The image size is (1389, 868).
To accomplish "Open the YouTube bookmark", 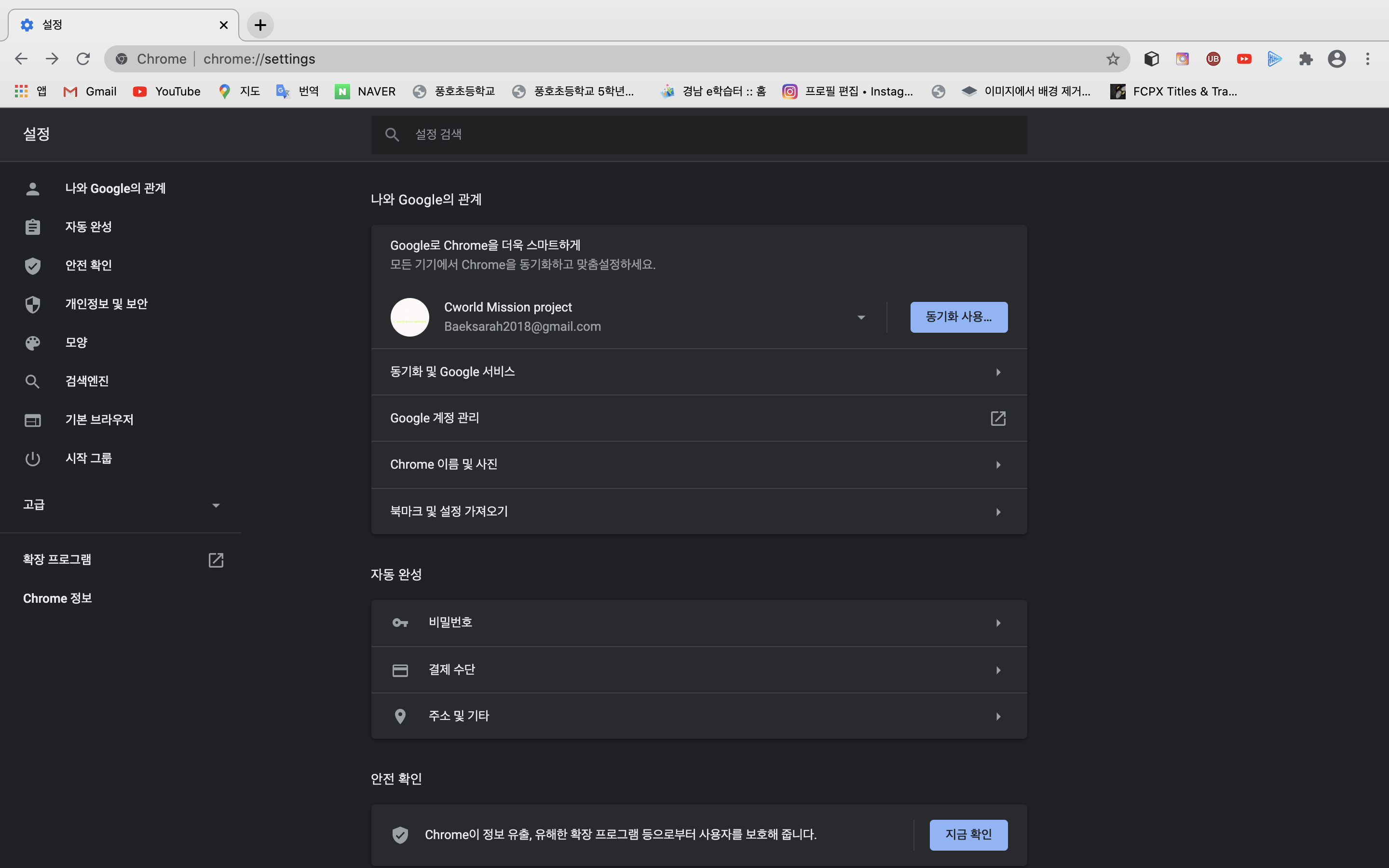I will (x=166, y=91).
